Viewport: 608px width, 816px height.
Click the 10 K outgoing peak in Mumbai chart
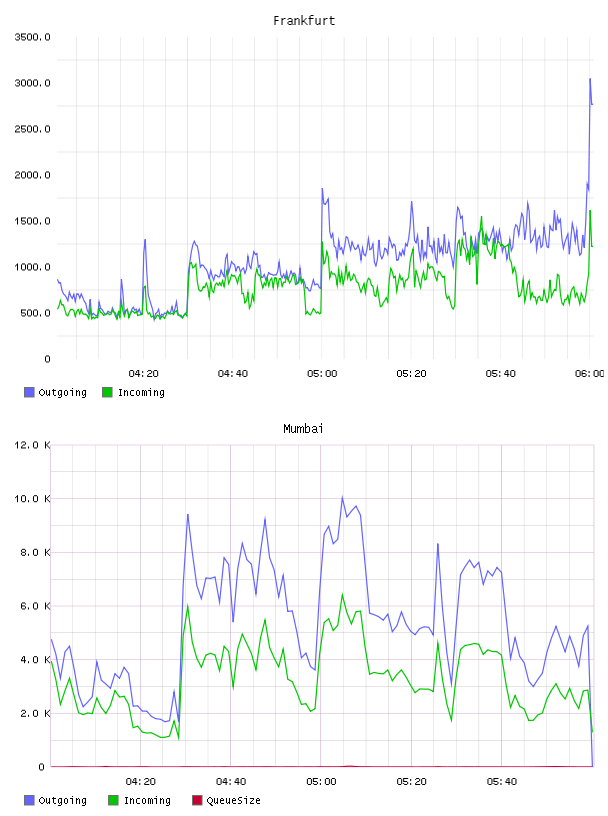pyautogui.click(x=342, y=497)
